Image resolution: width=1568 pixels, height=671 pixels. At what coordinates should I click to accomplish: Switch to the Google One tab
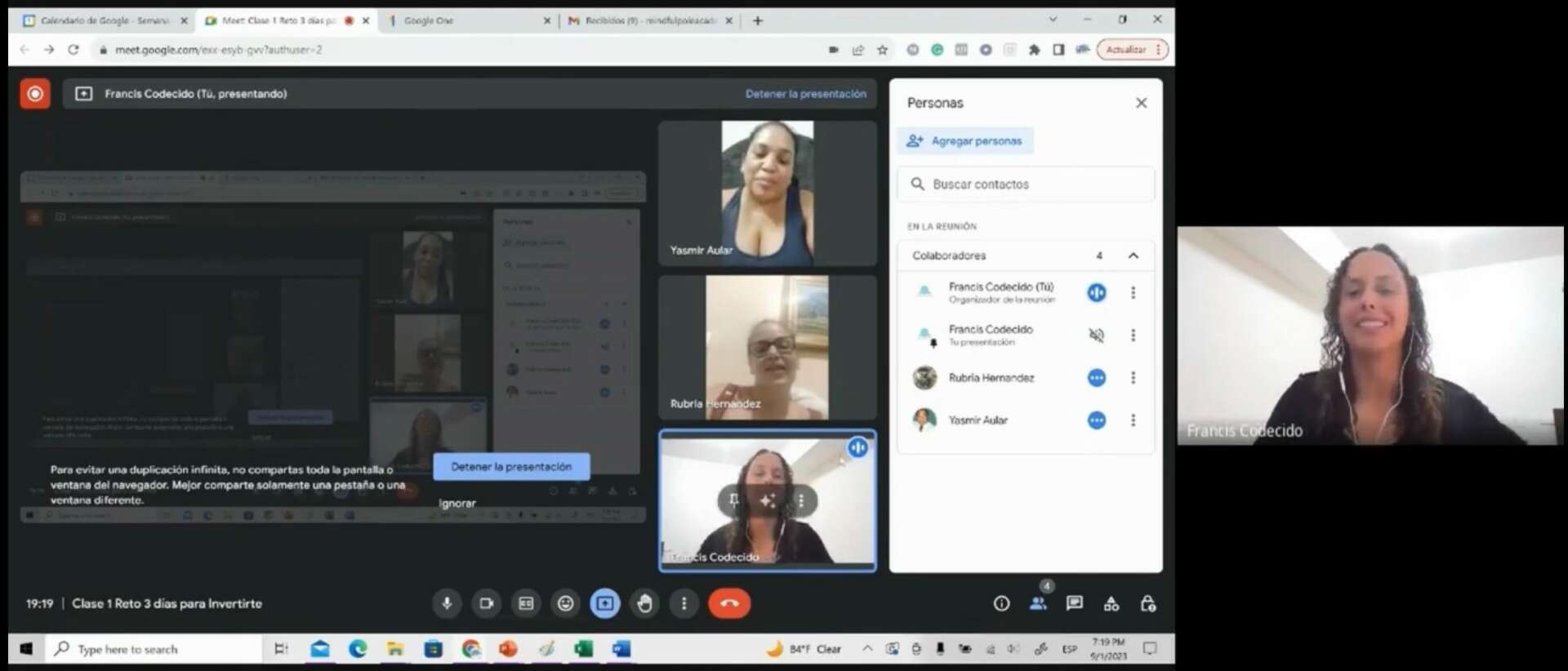465,20
